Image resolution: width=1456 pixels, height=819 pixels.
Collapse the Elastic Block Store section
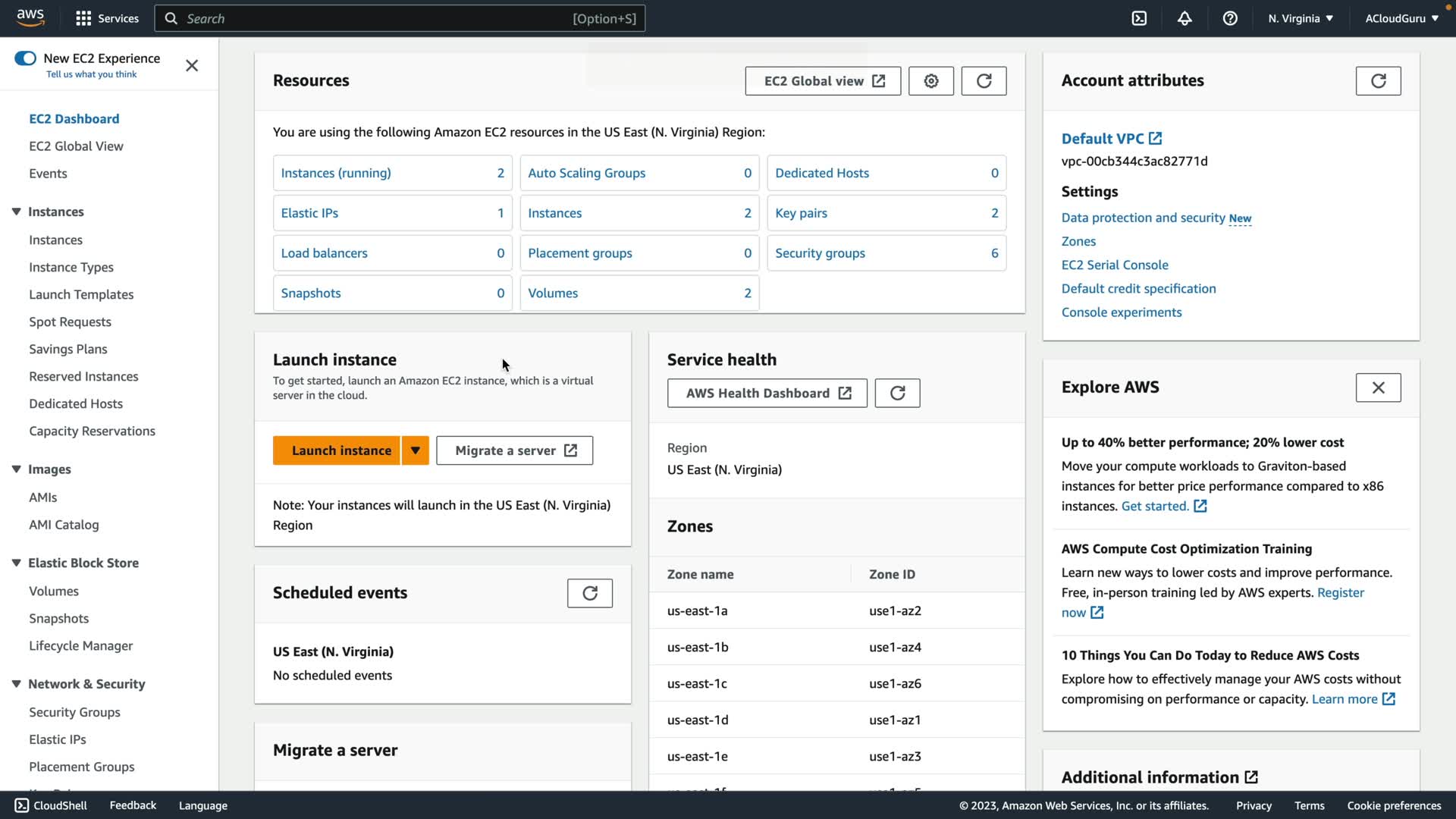click(16, 563)
